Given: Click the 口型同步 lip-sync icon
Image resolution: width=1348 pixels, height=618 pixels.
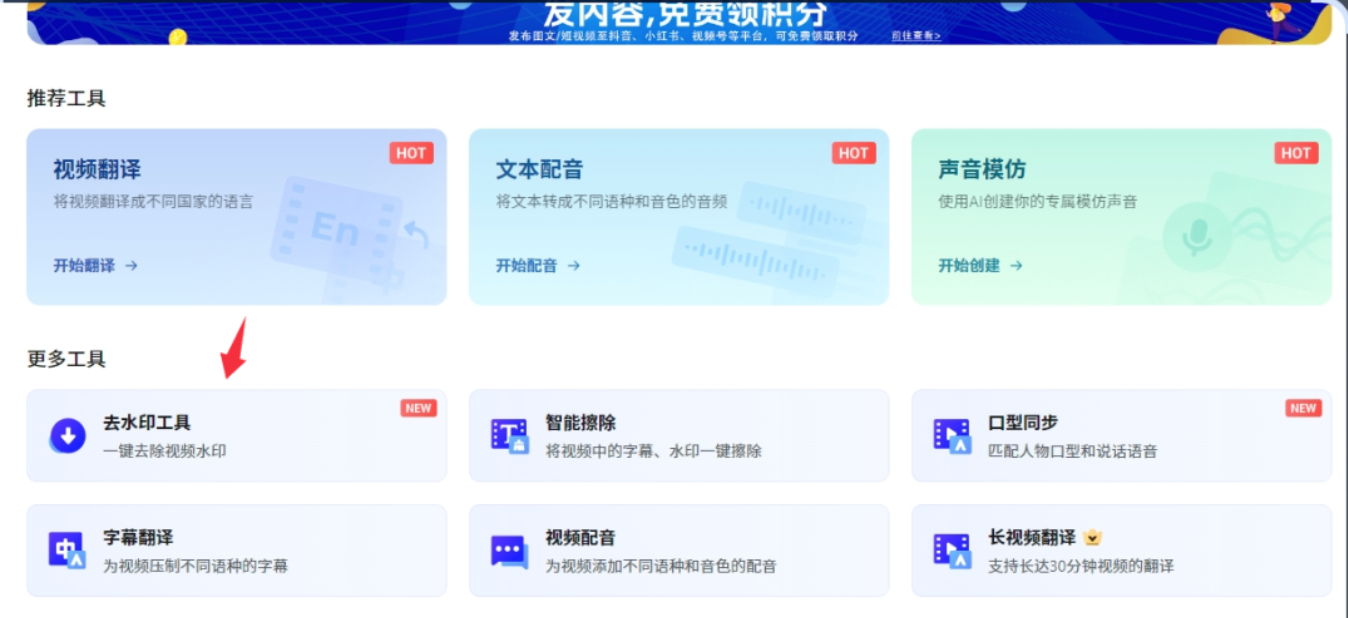Looking at the screenshot, I should 952,436.
